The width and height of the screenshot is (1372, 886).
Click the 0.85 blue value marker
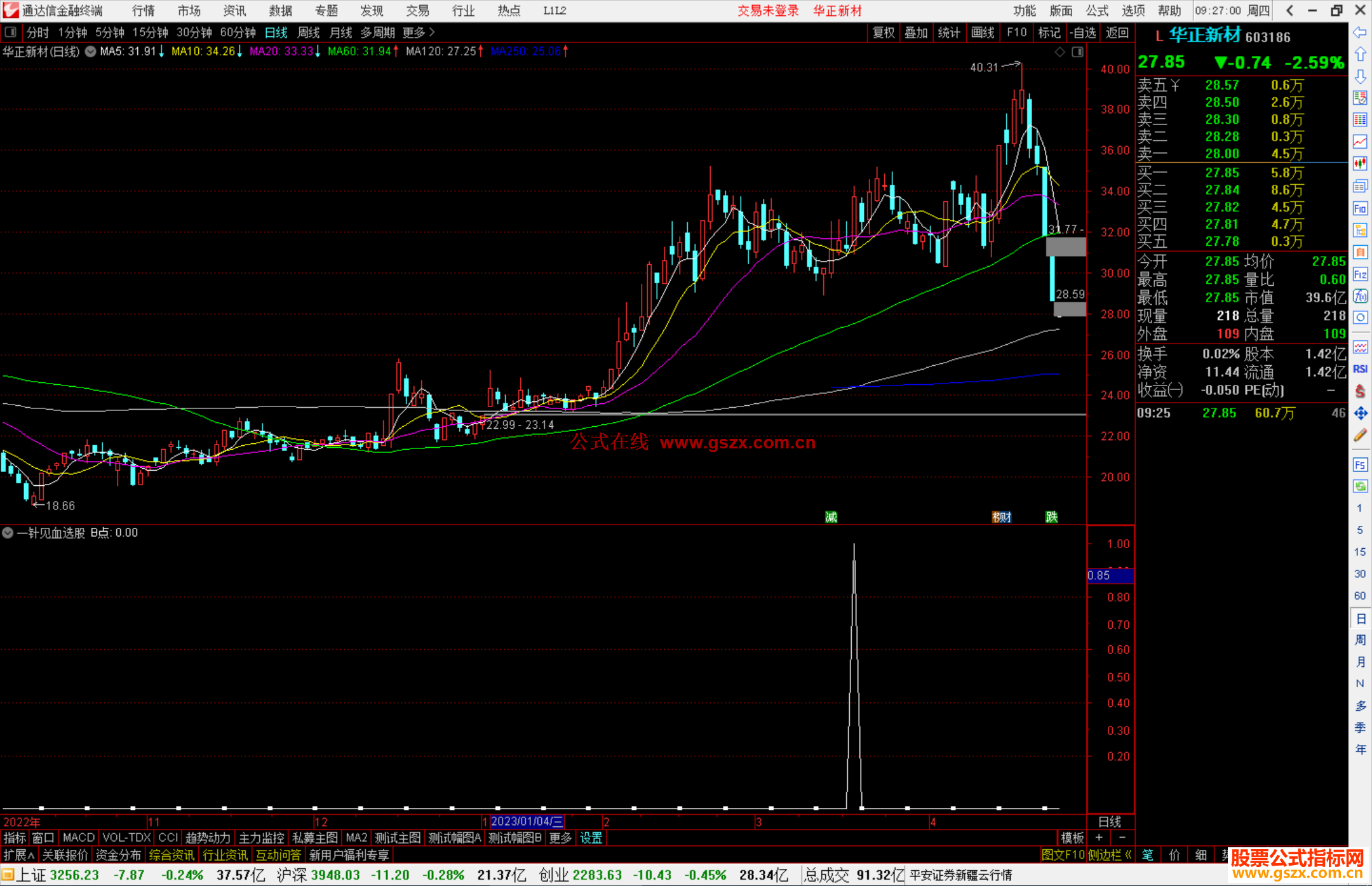(x=1110, y=575)
